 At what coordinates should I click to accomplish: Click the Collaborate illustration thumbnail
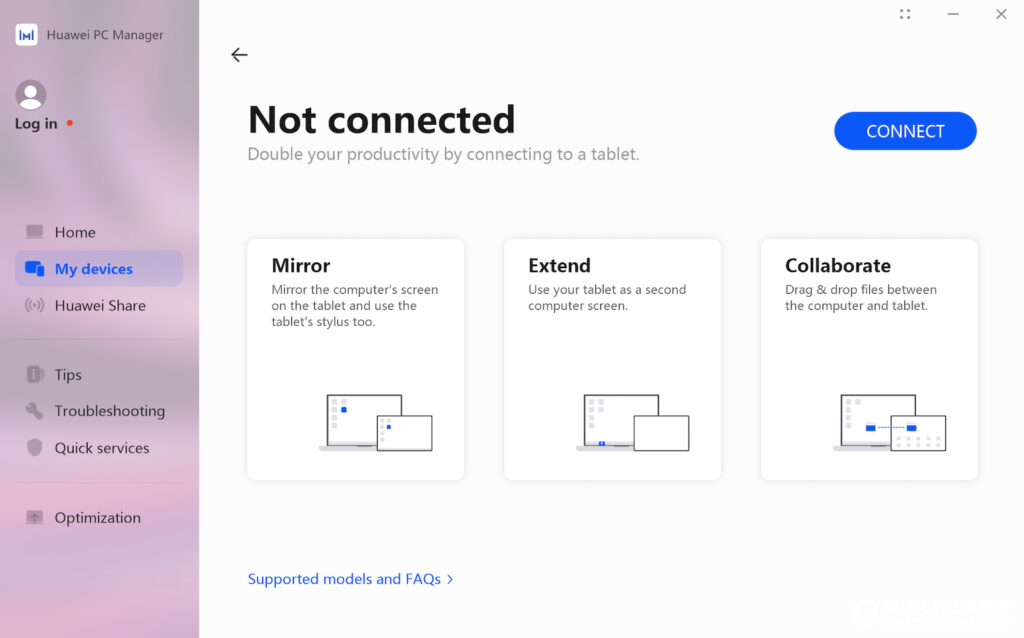coord(889,423)
